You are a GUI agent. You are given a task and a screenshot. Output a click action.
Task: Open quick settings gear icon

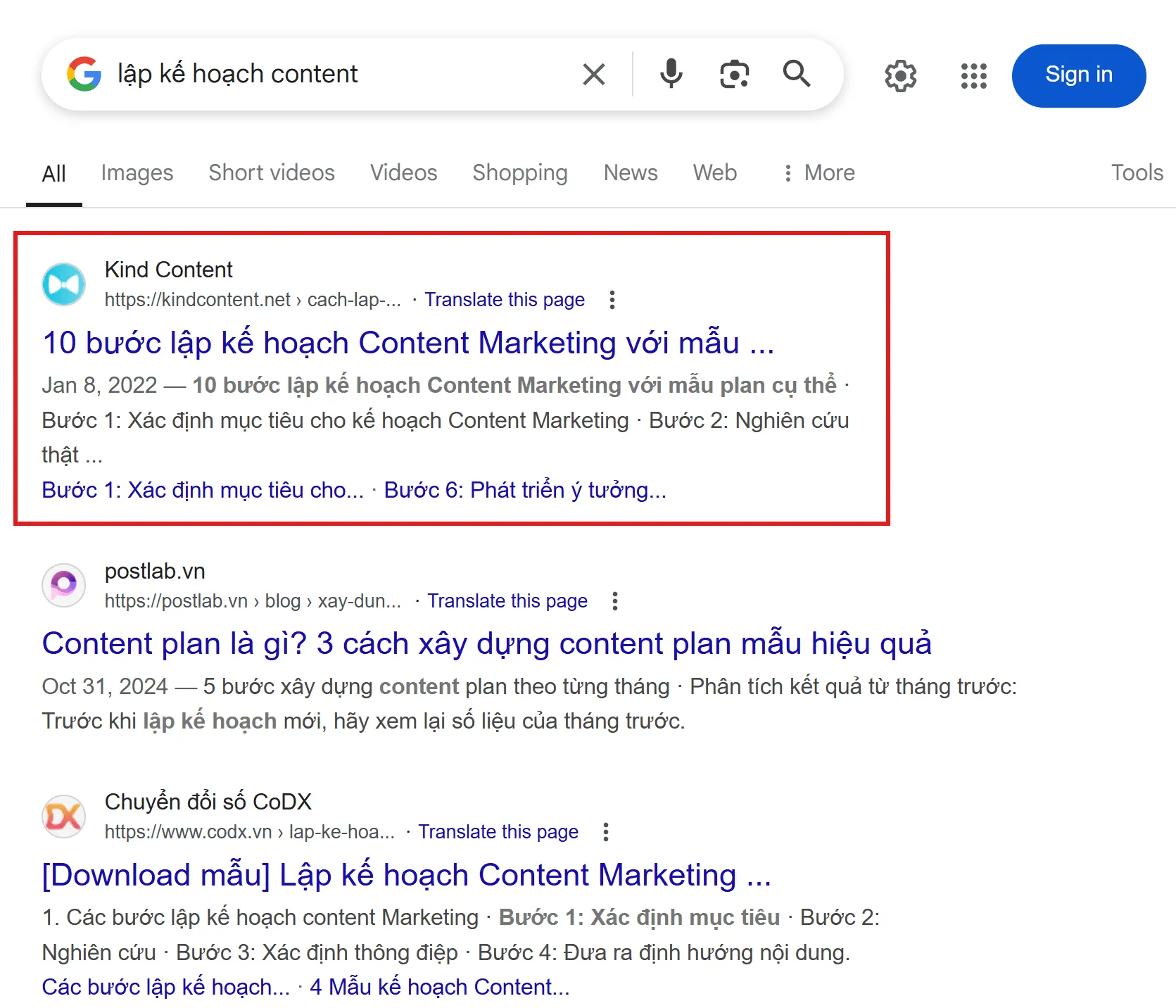[x=900, y=75]
